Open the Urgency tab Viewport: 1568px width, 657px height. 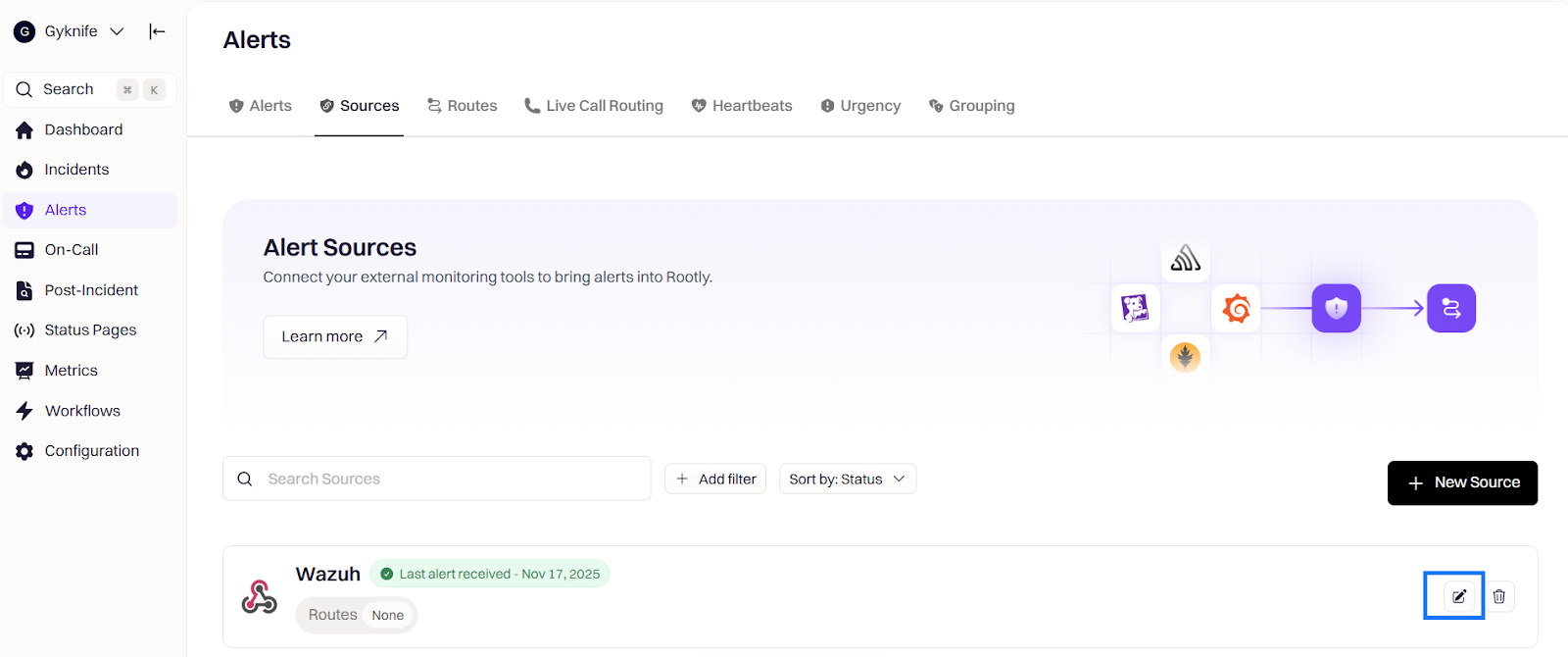click(860, 106)
